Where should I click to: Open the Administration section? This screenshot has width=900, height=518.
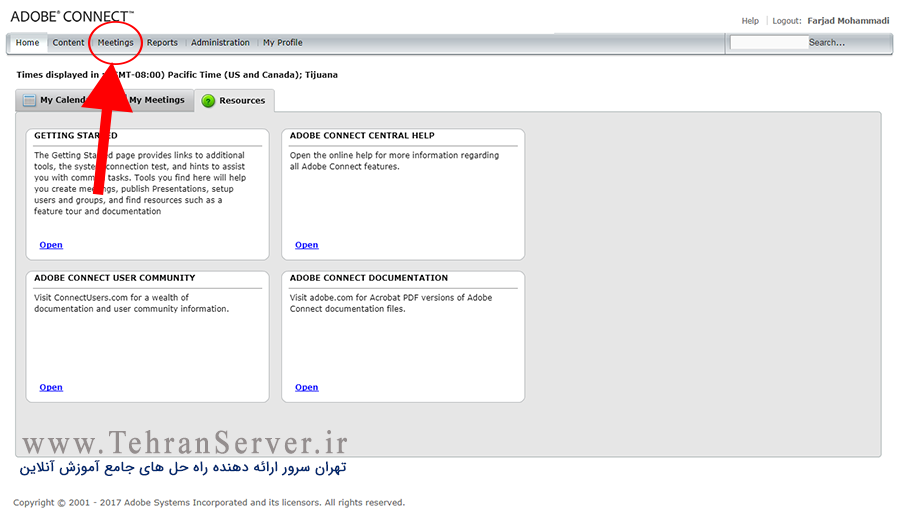coord(220,43)
